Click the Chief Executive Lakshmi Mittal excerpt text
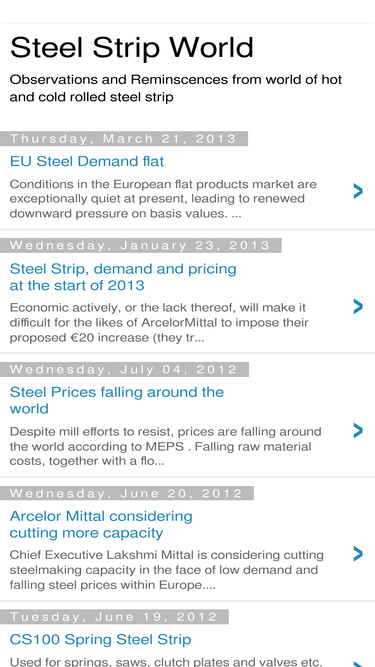The image size is (375, 667). click(167, 570)
